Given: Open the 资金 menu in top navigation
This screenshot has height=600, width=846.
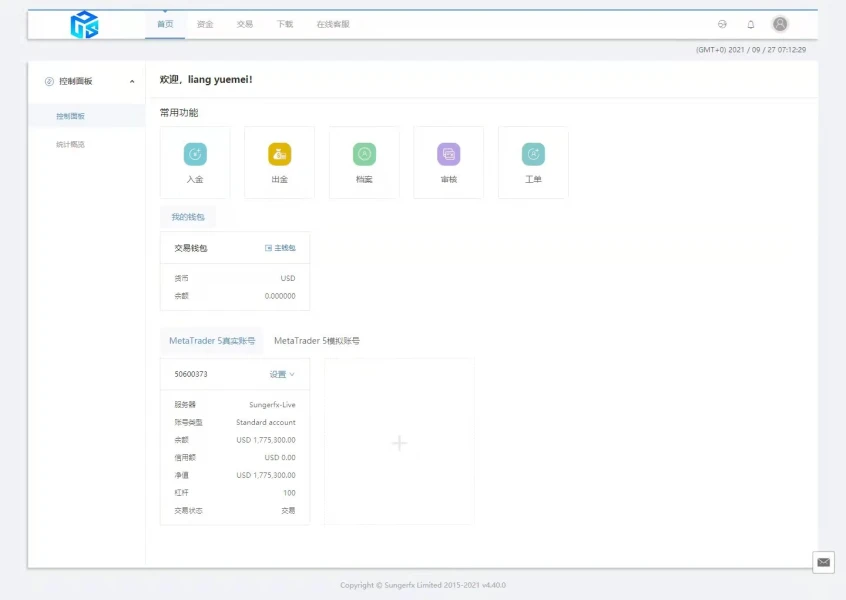Looking at the screenshot, I should tap(205, 24).
